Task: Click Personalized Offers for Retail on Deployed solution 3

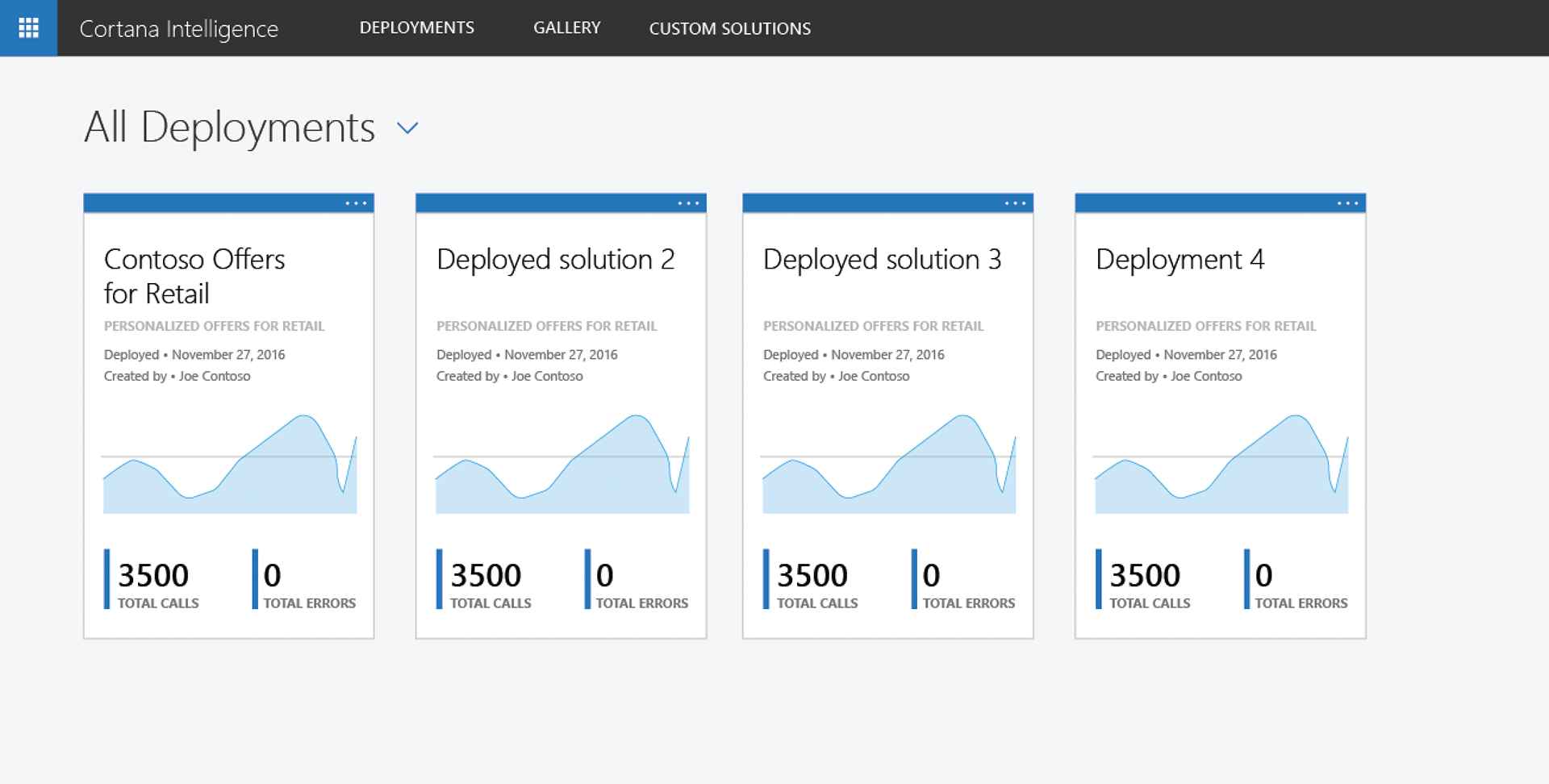Action: (x=873, y=326)
